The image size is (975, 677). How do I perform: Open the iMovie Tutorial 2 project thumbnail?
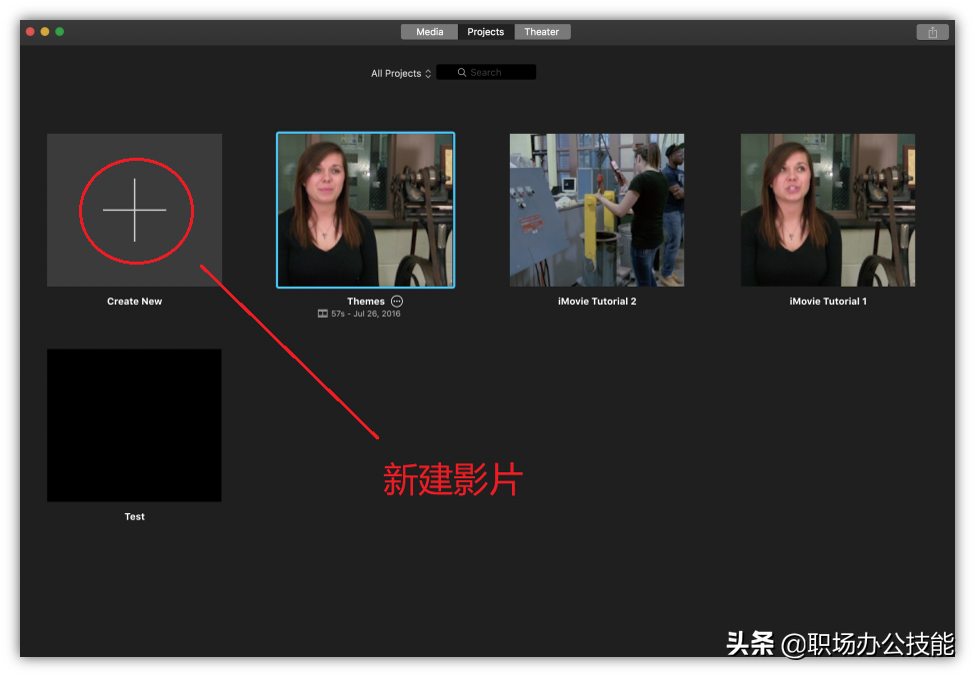[597, 210]
